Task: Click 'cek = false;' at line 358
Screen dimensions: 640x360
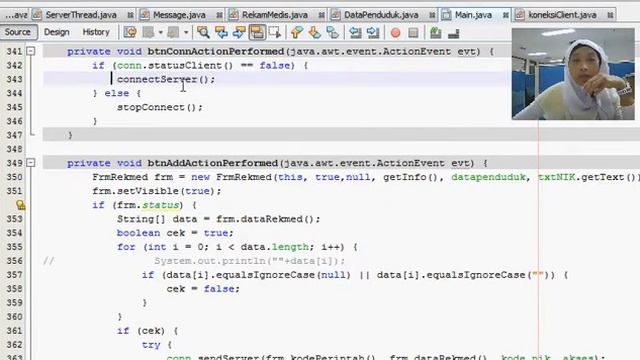Action: pyautogui.click(x=203, y=289)
